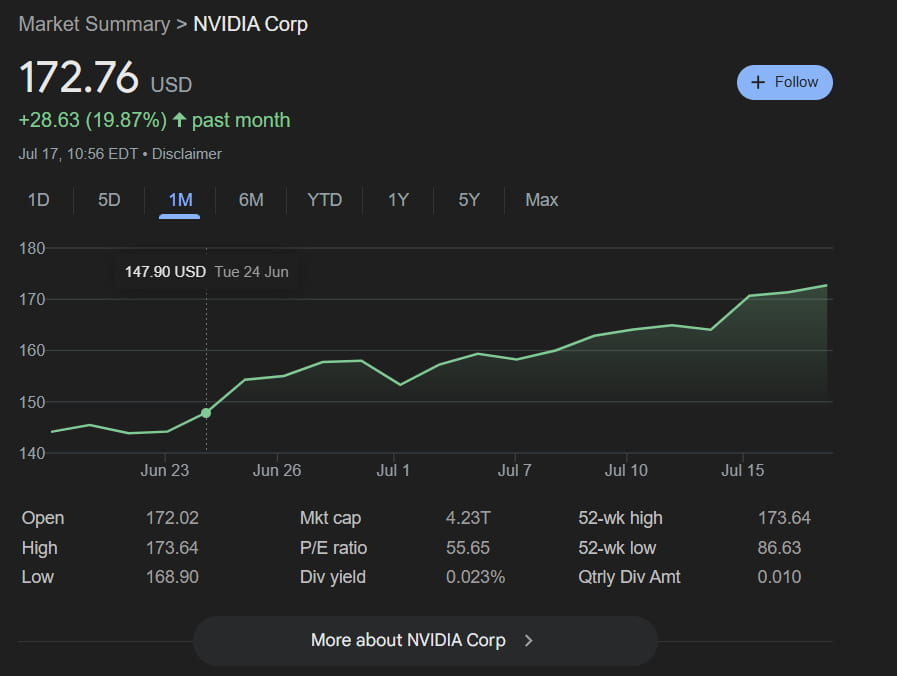Click the green up arrow beside past month
The width and height of the screenshot is (897, 676).
click(x=179, y=120)
